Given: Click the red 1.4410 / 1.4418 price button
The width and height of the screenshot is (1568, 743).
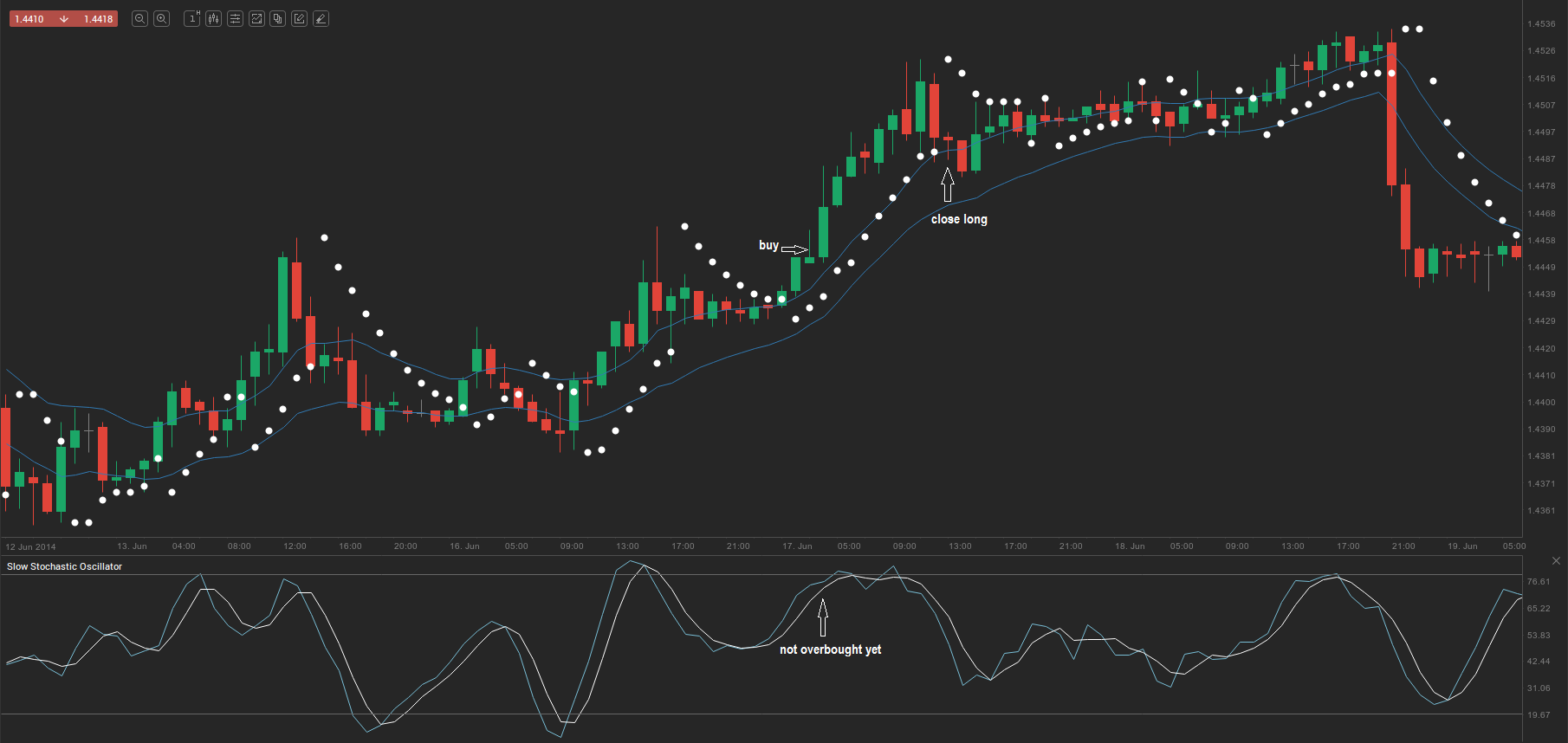Looking at the screenshot, I should coord(63,19).
